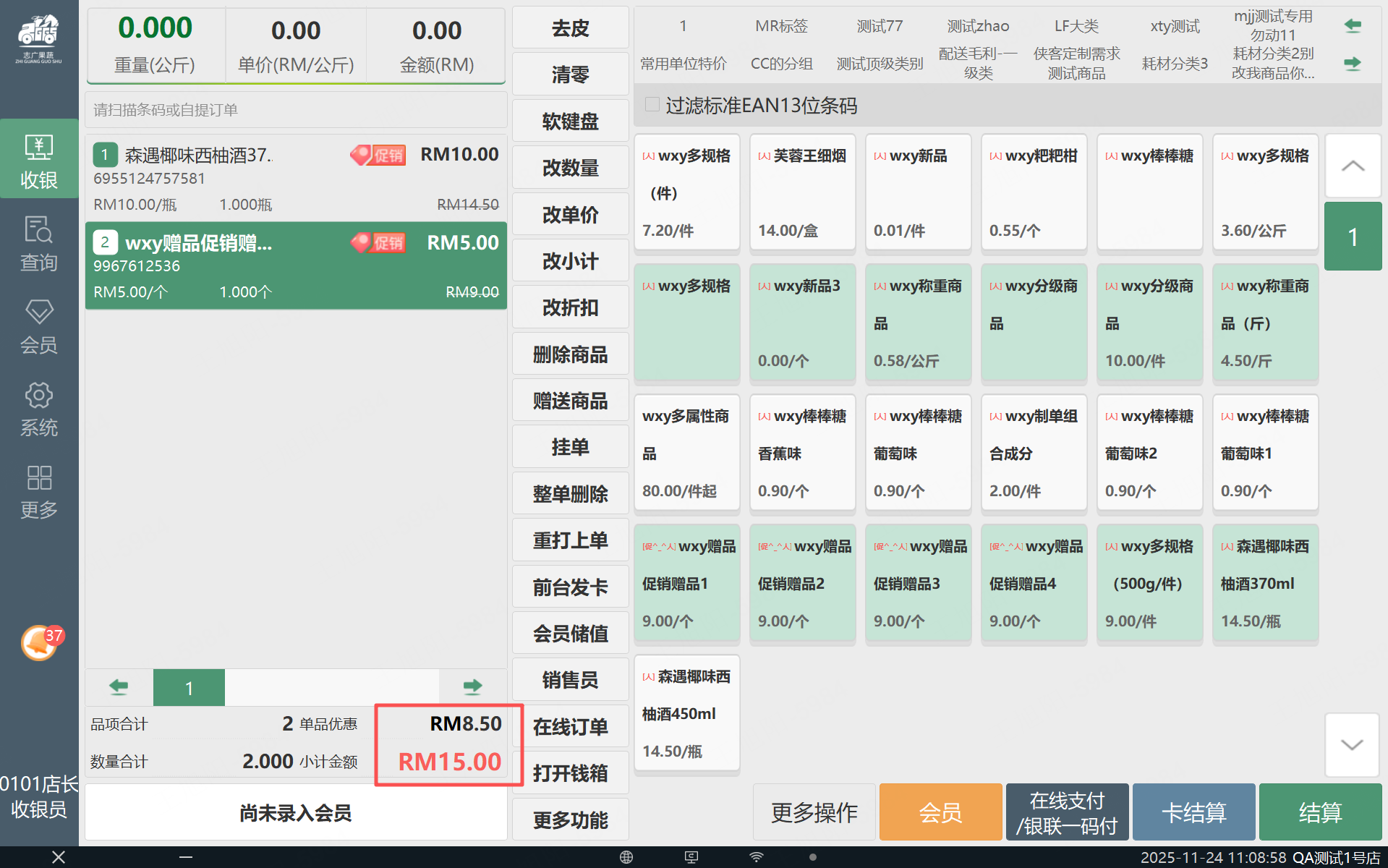
Task: Click the 促销 tag on wxy赠品促销赠 row
Action: pyautogui.click(x=378, y=242)
